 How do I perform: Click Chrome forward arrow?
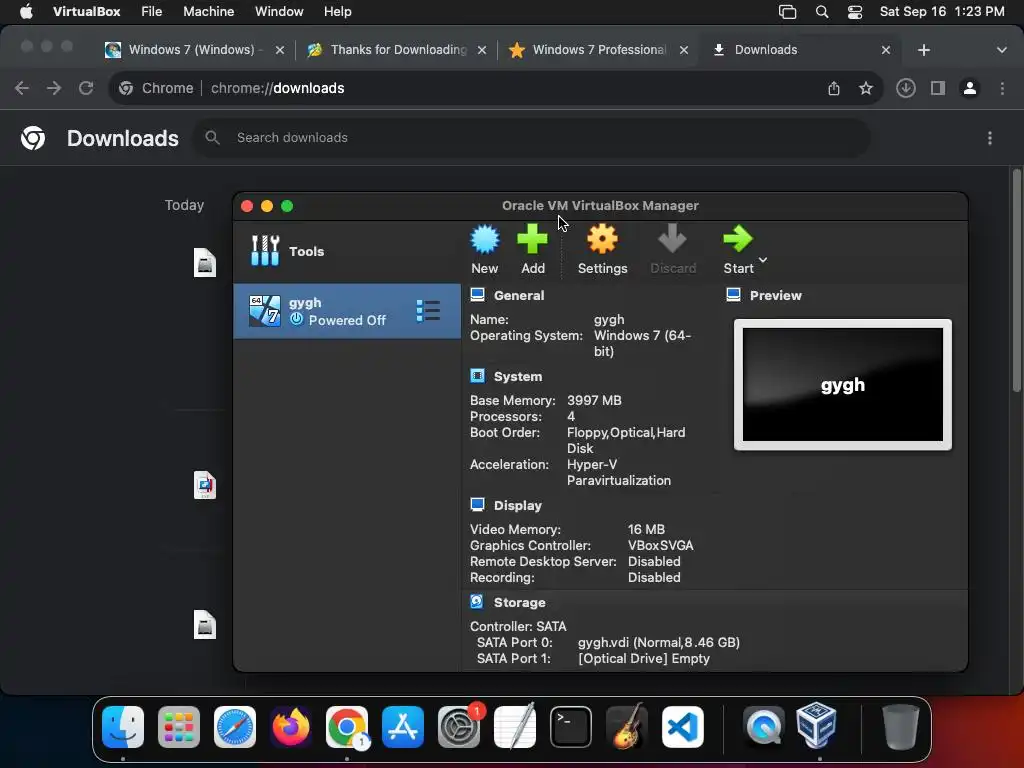point(54,88)
